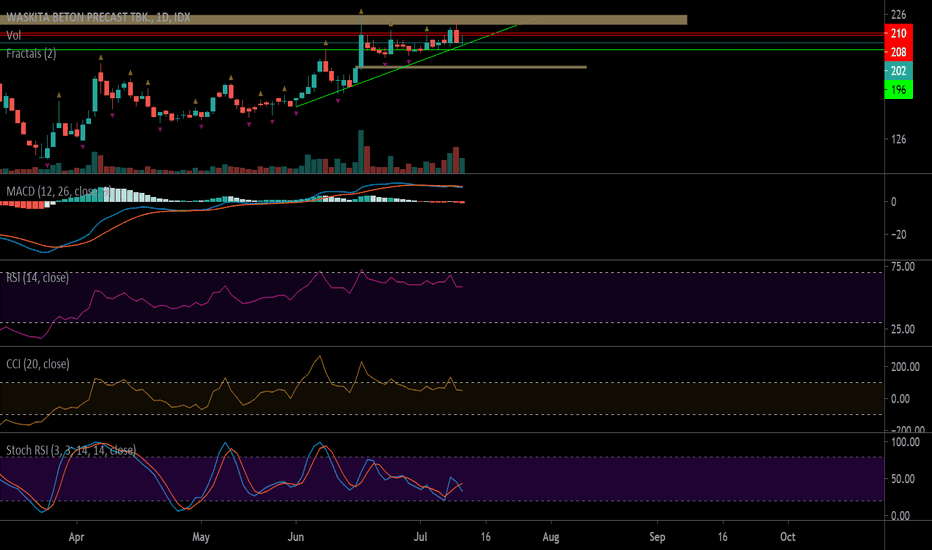Select the Vol indicator label

14,36
